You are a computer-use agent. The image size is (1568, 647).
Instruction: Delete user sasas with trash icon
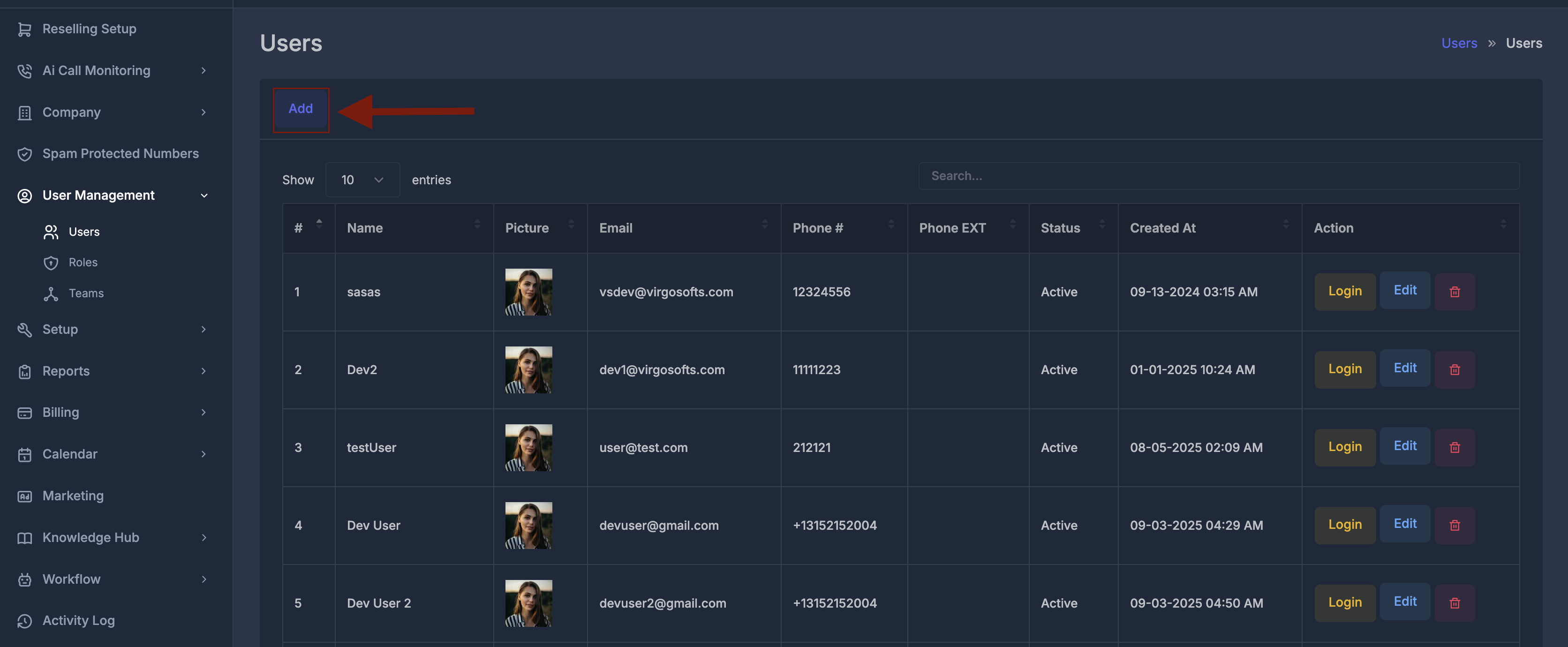[1455, 292]
